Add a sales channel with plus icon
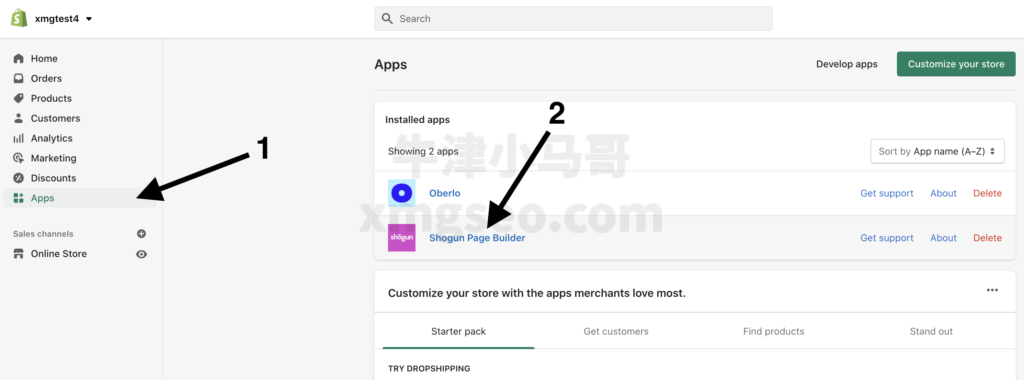Image resolution: width=1024 pixels, height=380 pixels. click(x=141, y=234)
